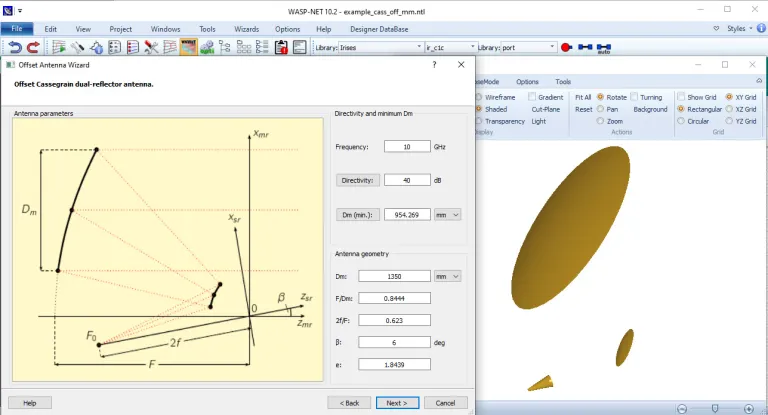Click the green 'opti' optimizer icon
This screenshot has width=768, height=415.
click(x=207, y=47)
